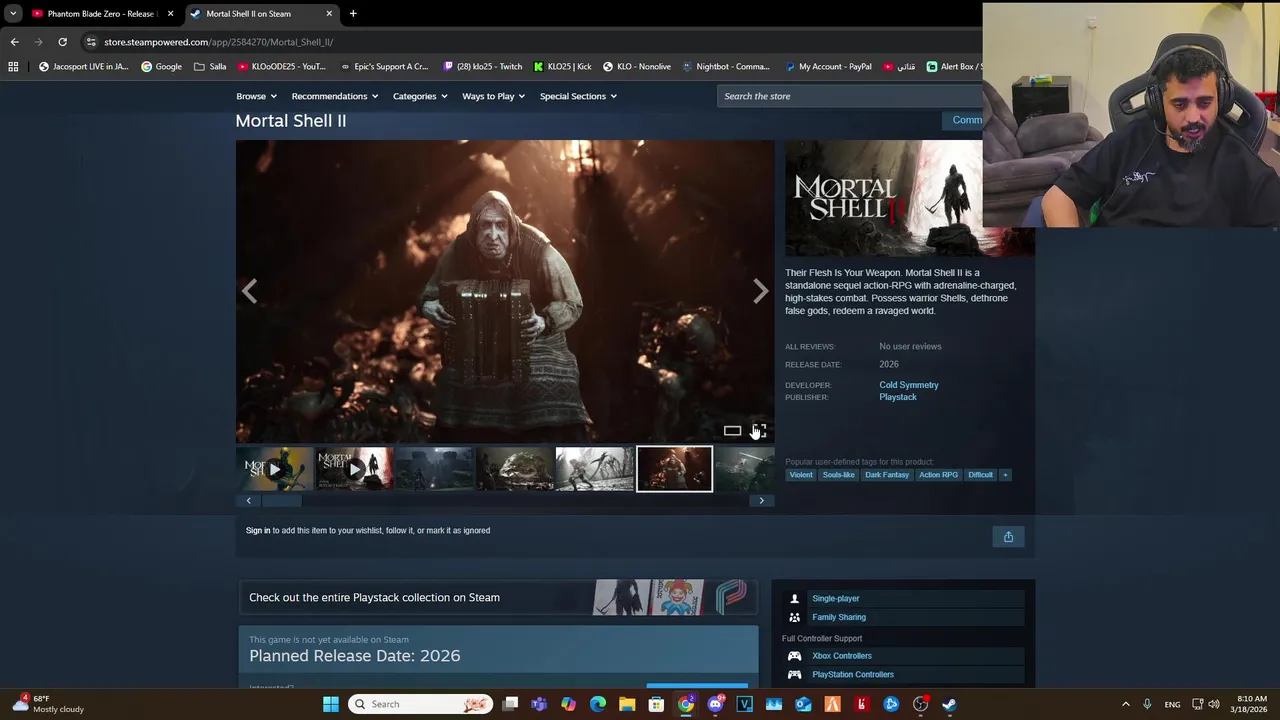
Task: Open the My Account PayPal bookmark
Action: 828,67
